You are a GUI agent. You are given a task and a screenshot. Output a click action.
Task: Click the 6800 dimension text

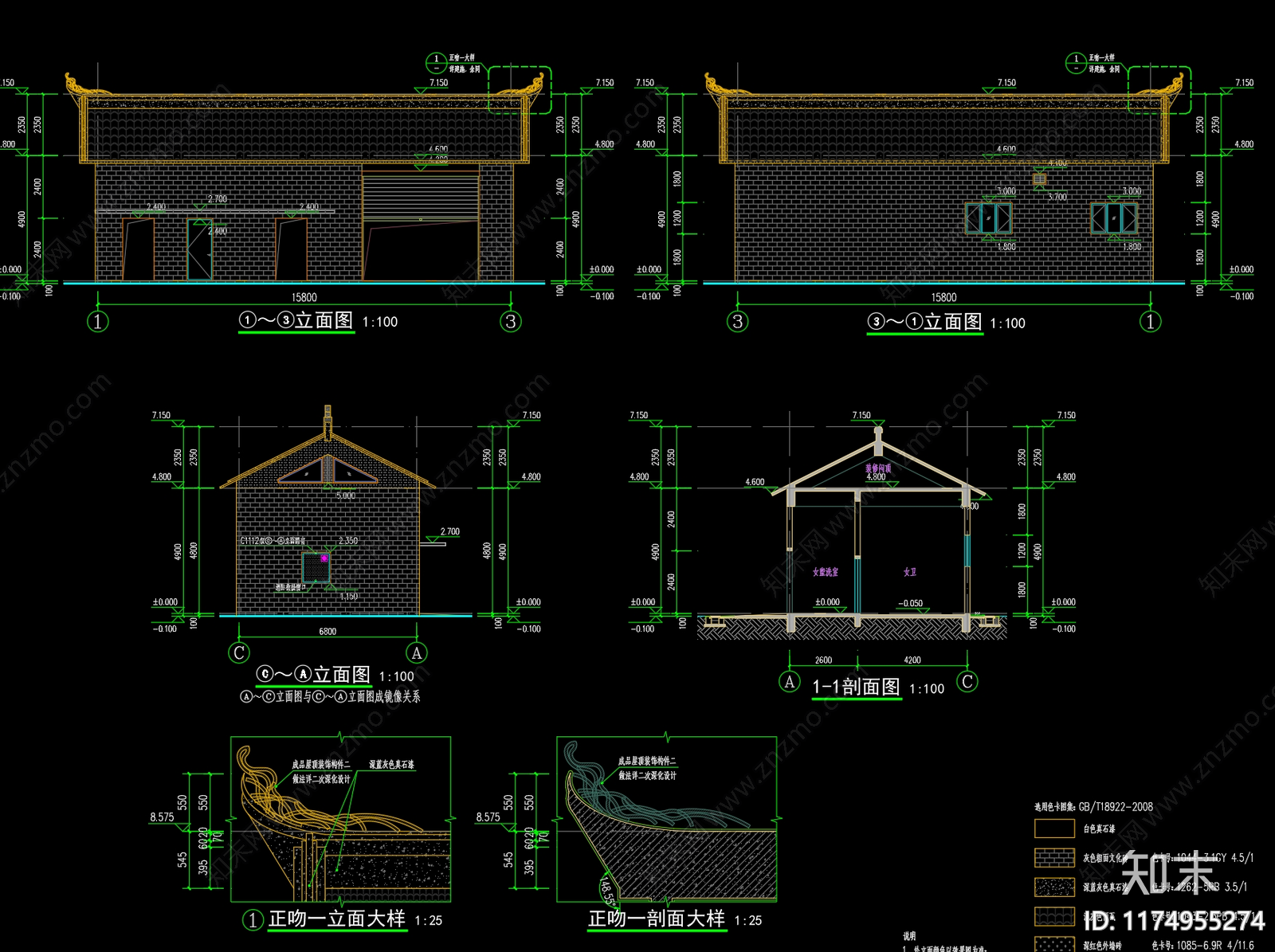(x=328, y=631)
